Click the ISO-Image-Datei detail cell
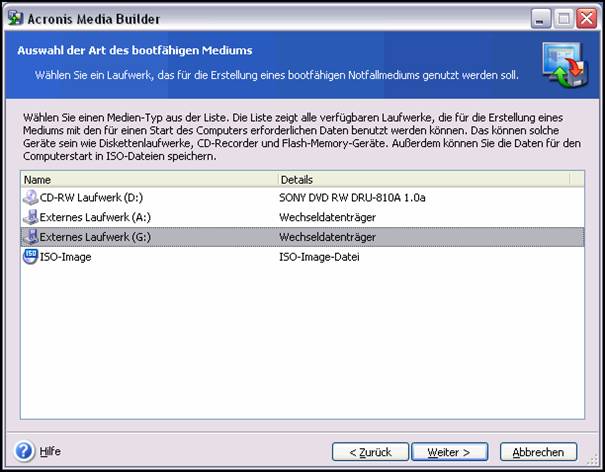The image size is (605, 472). (x=319, y=257)
